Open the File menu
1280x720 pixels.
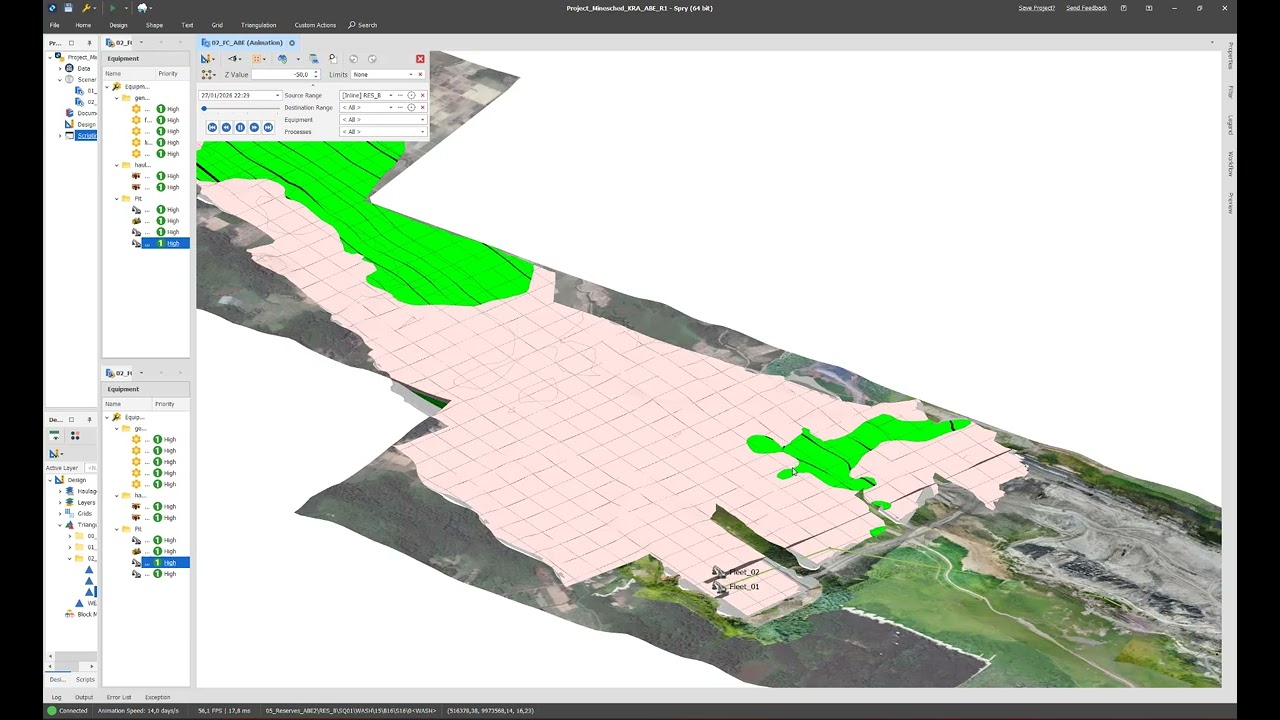(54, 25)
